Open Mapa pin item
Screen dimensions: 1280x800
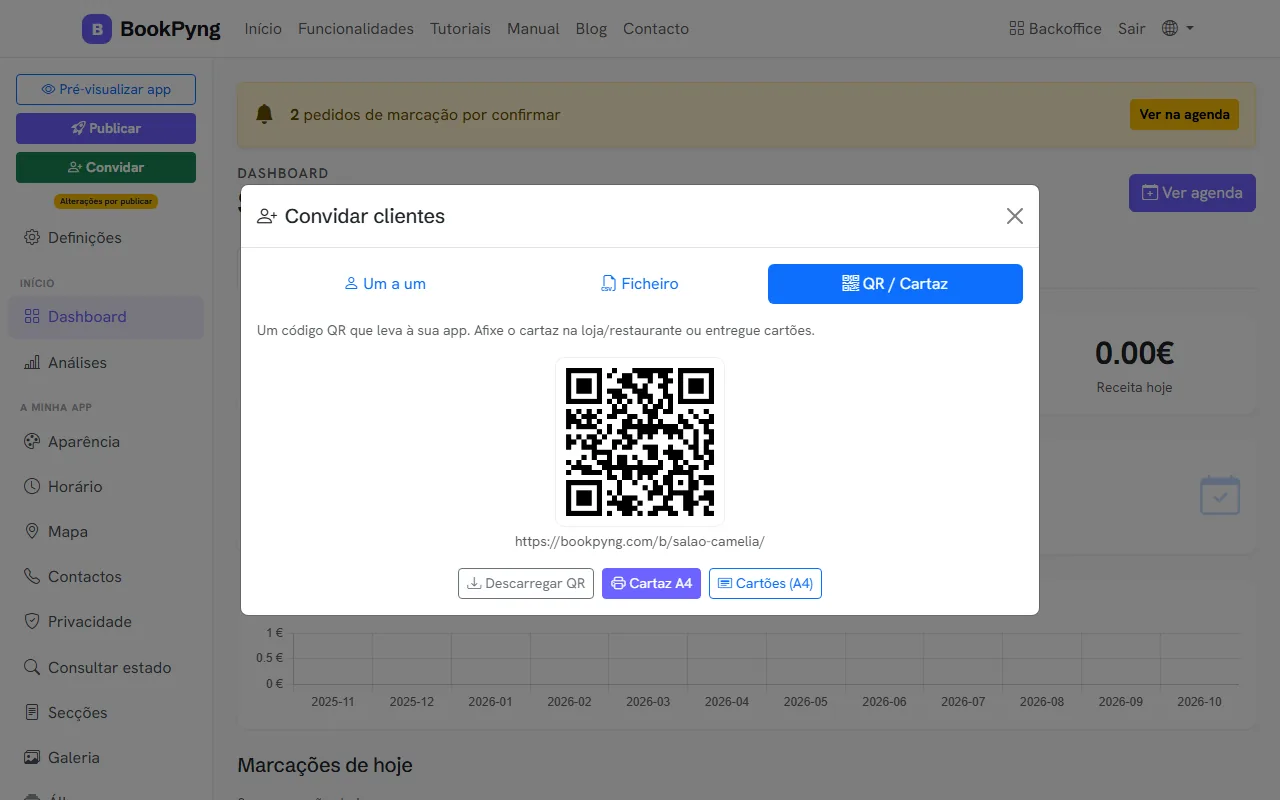(106, 532)
